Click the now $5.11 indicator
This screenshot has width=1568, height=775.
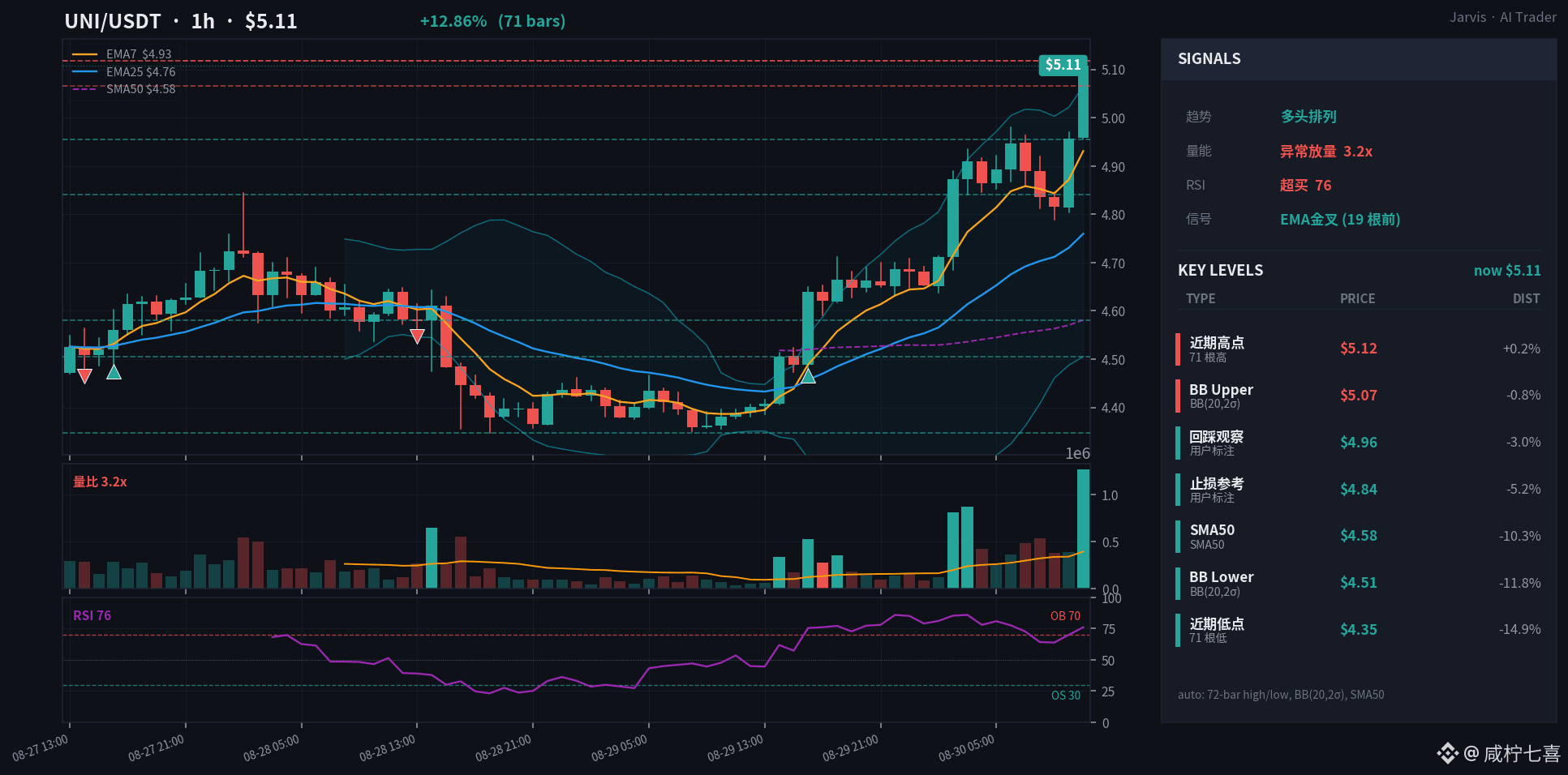coord(1507,271)
